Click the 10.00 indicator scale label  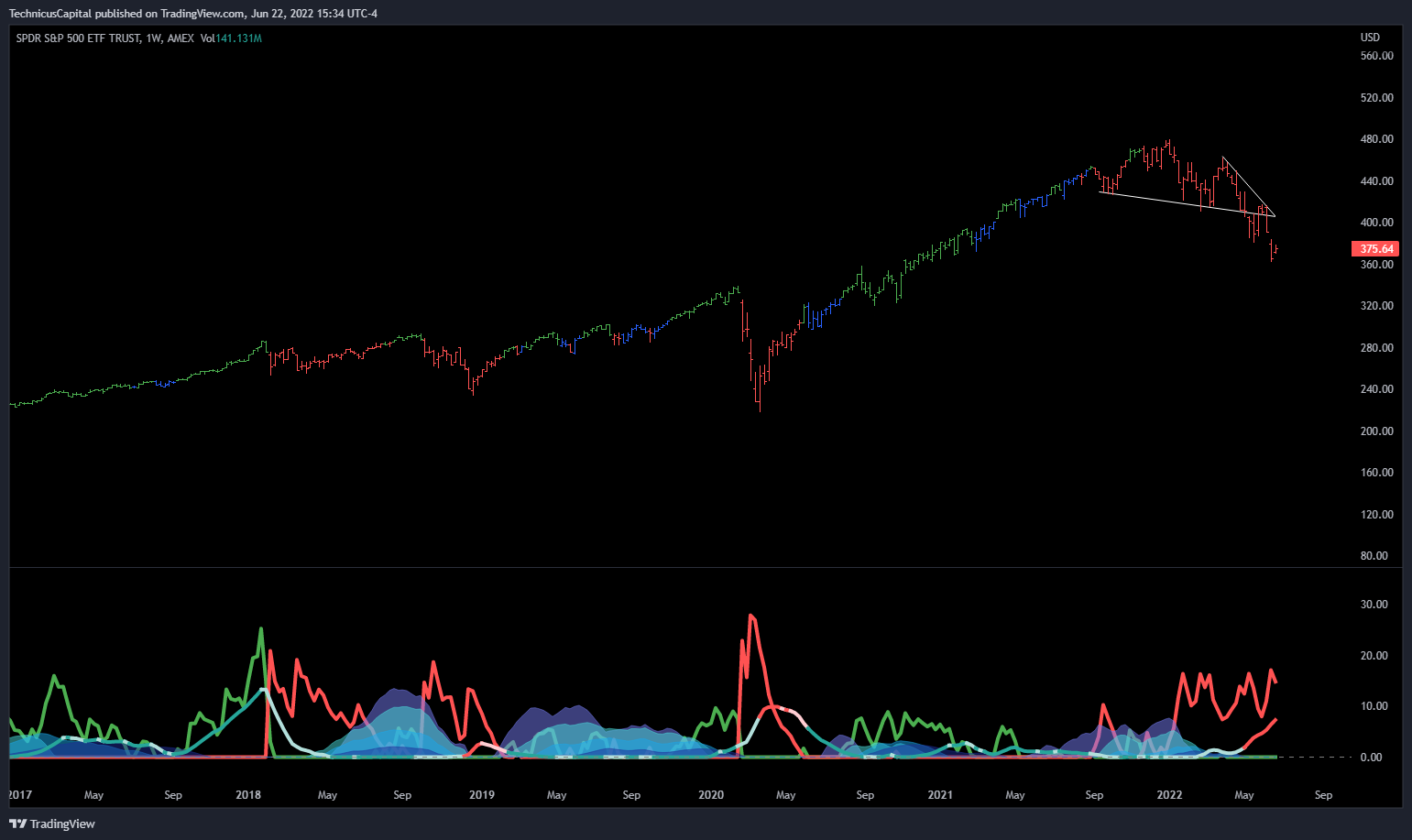point(1374,706)
